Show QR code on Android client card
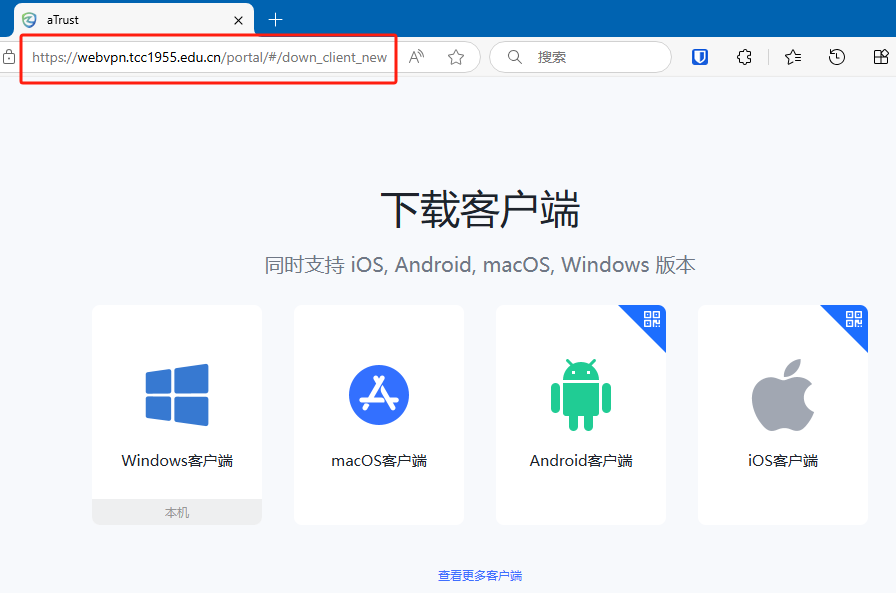 tap(652, 319)
